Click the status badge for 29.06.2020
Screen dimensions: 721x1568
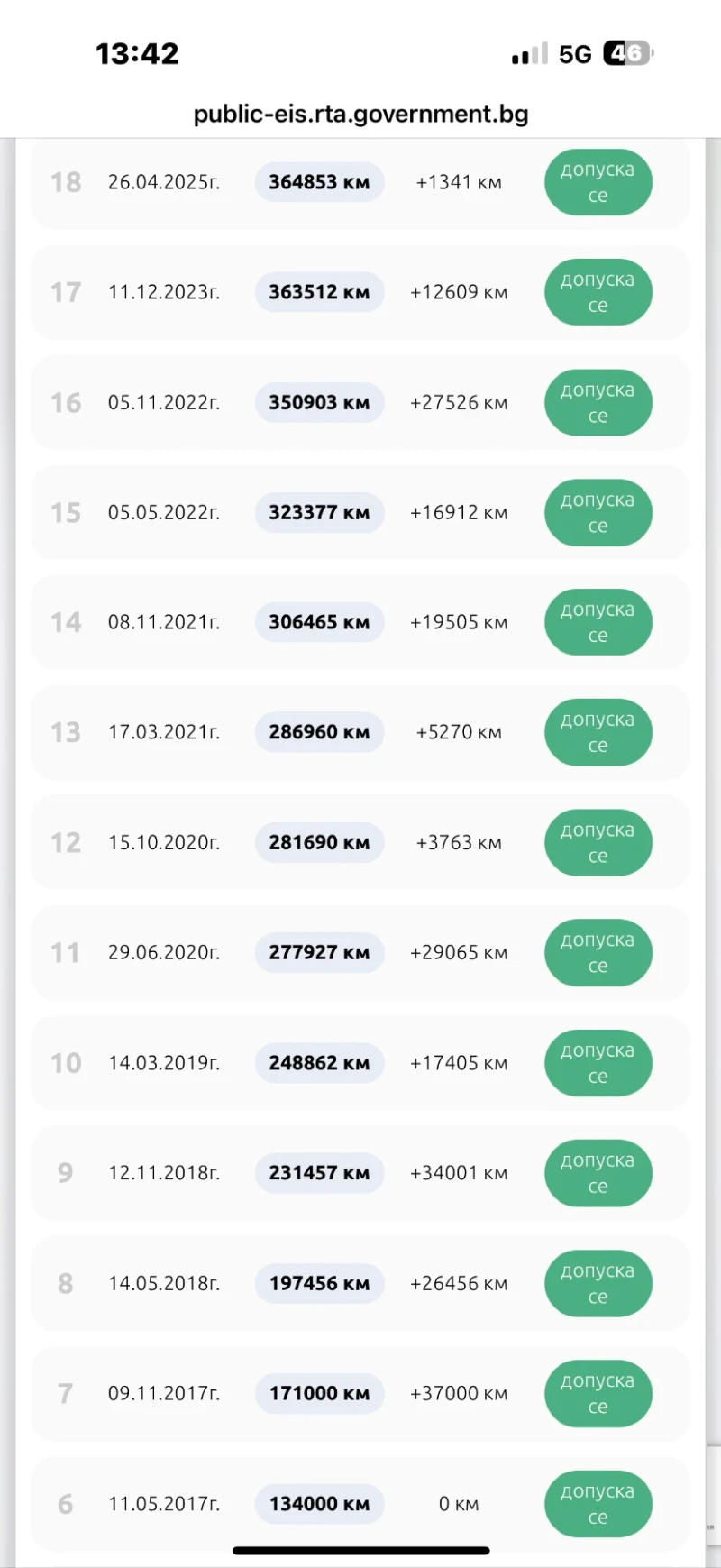(598, 953)
